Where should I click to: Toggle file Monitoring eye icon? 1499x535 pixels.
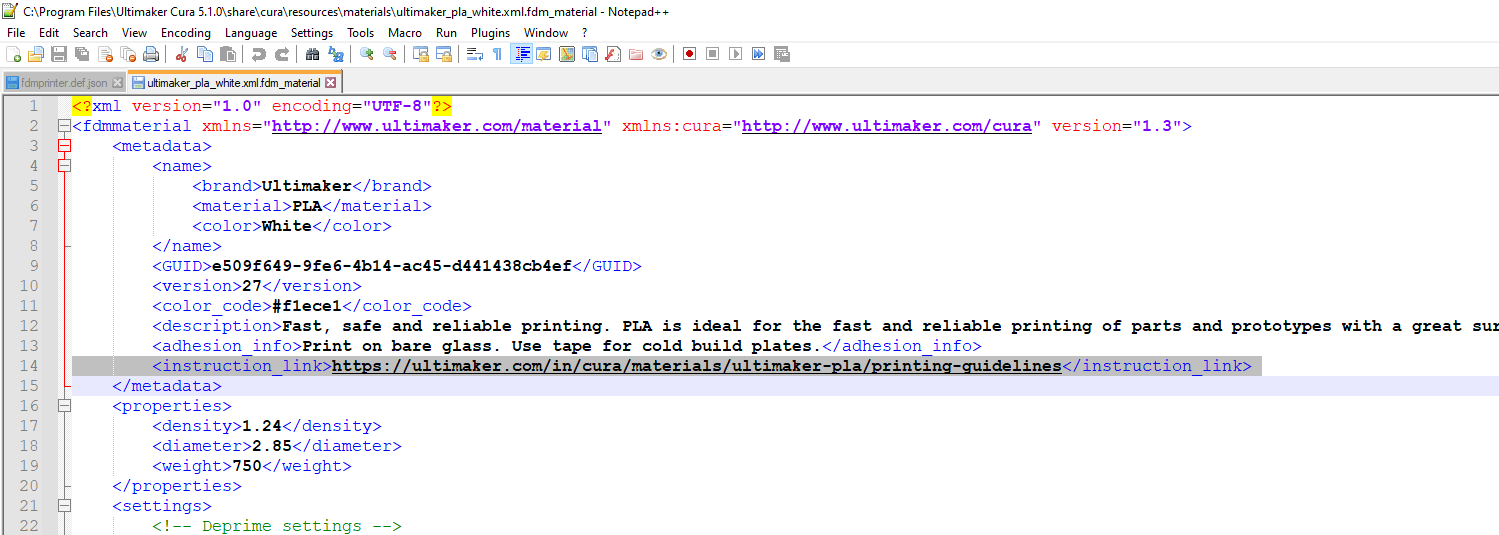point(659,54)
